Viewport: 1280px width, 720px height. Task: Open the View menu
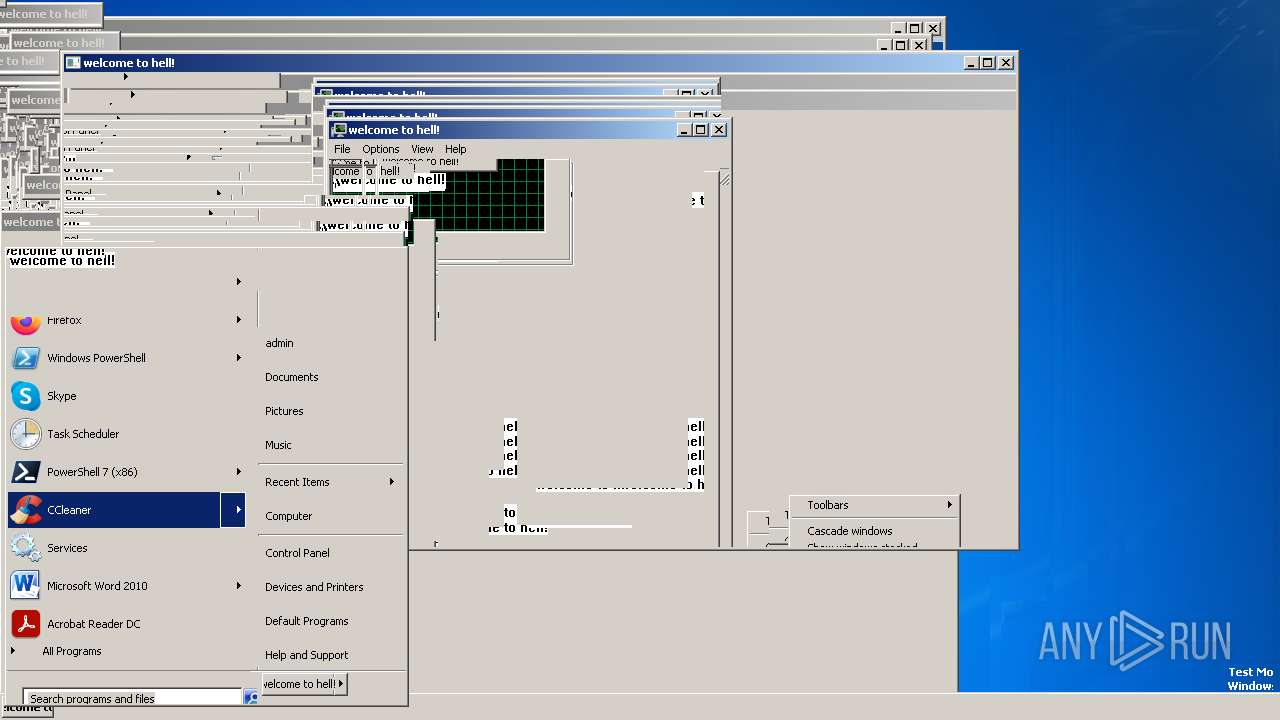(422, 149)
